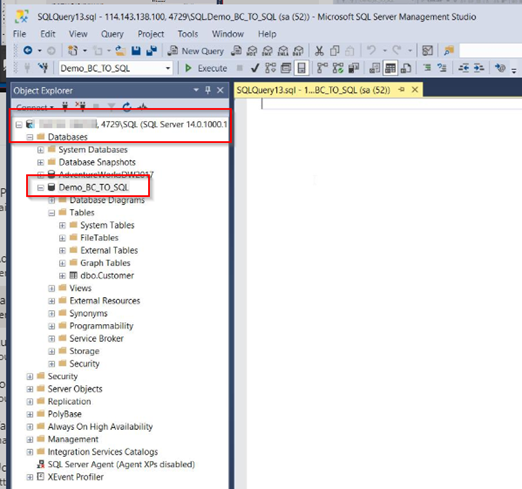This screenshot has width=522, height=489.
Task: Click inside the query editor text area
Action: [x=384, y=293]
